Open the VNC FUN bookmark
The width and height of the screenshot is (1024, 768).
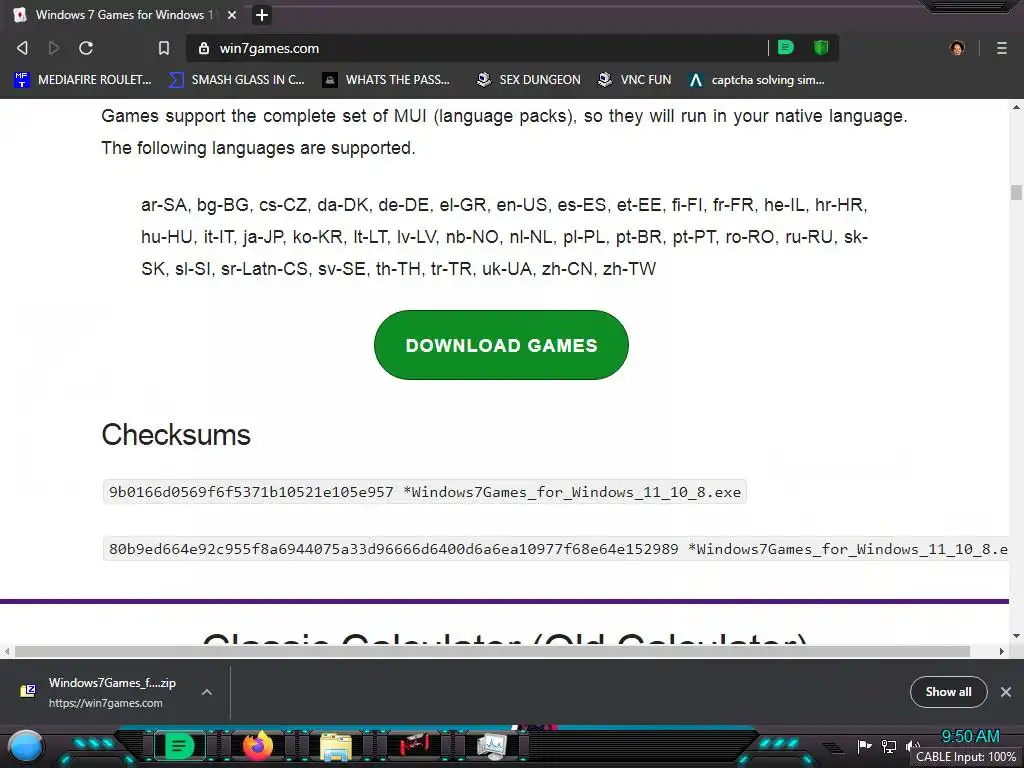(x=635, y=80)
